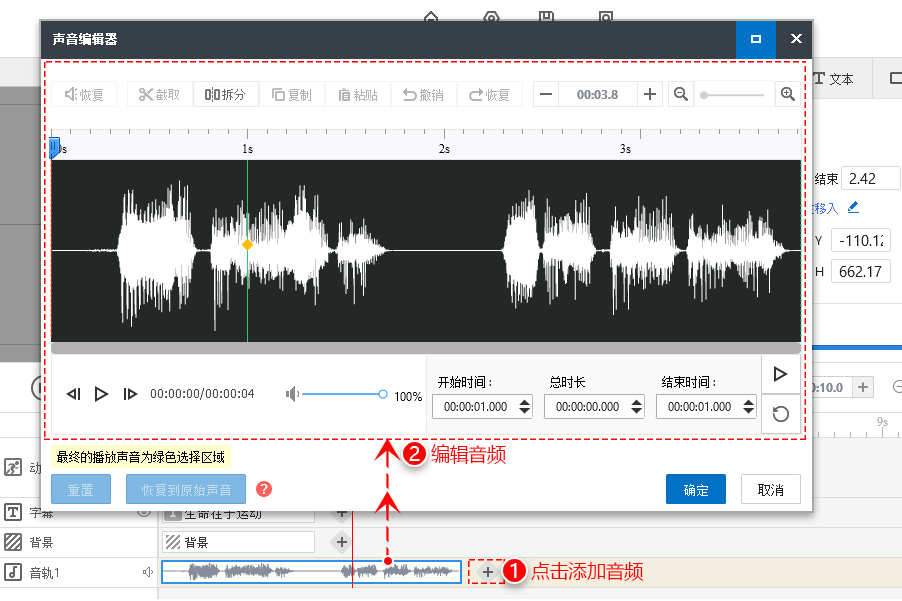Click the 撤销 (undo) icon

(424, 93)
